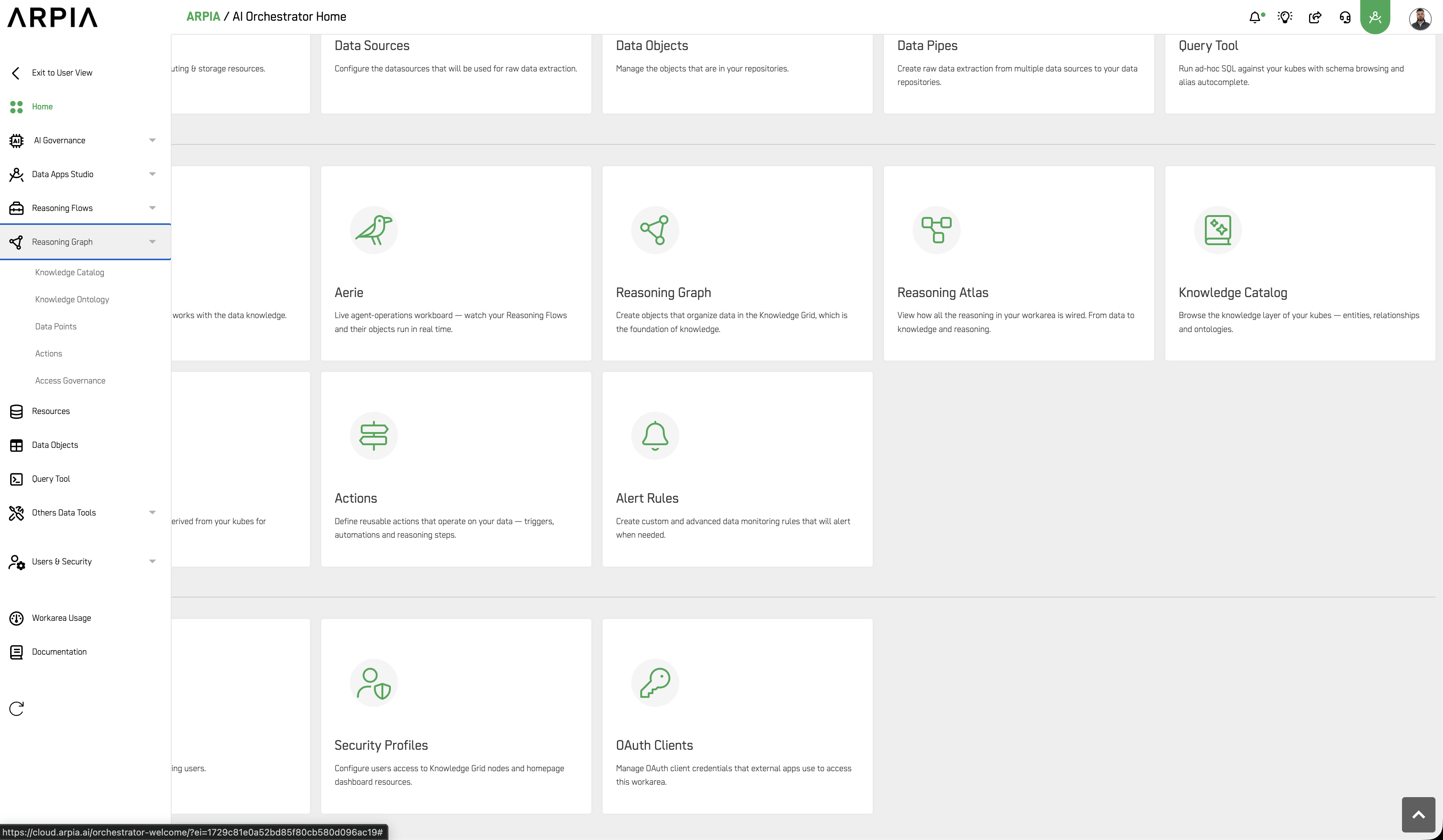Click the OAuth Clients key icon

[x=655, y=683]
